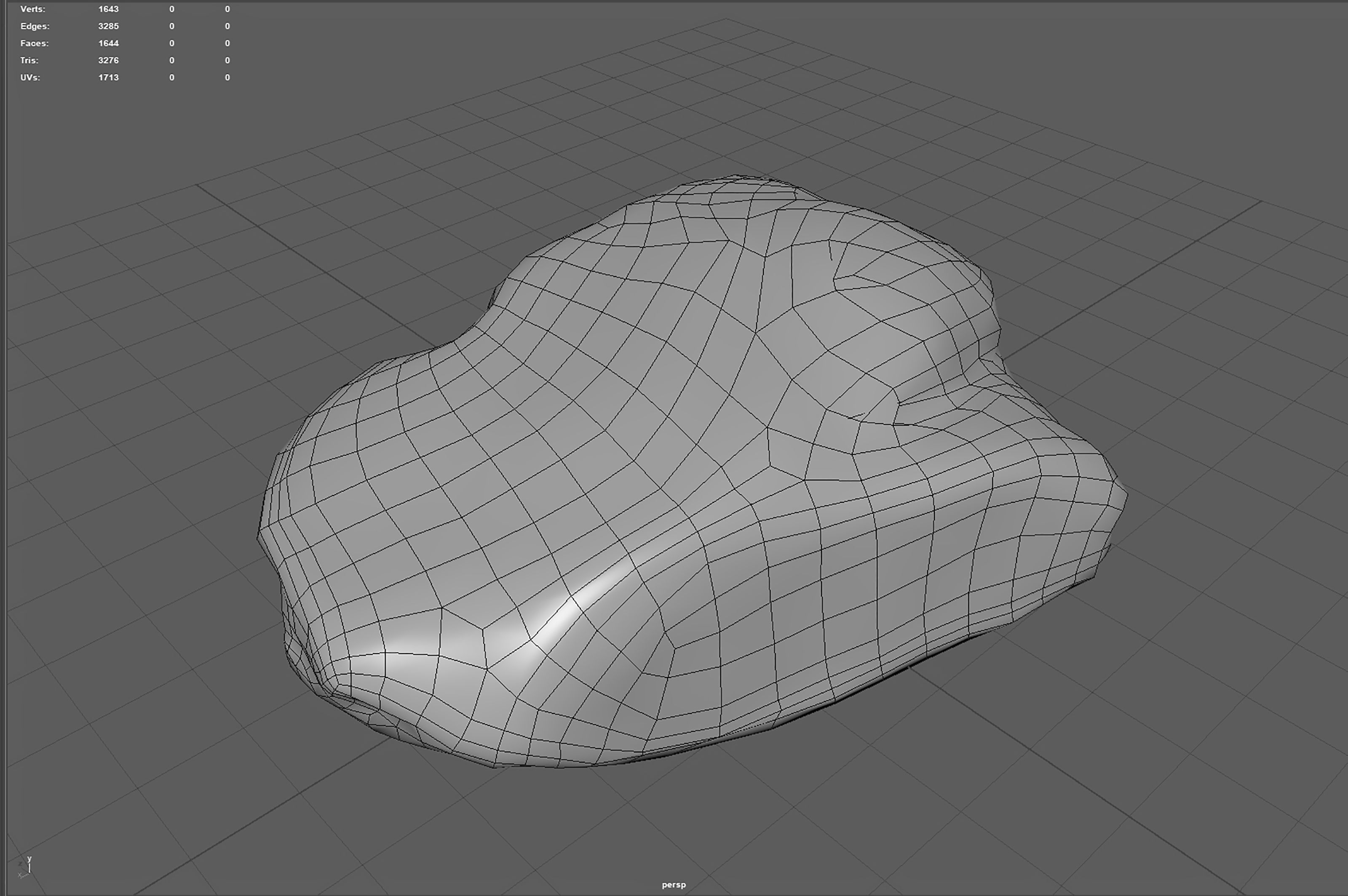Click the persp camera name label
The width and height of the screenshot is (1348, 896).
674,885
